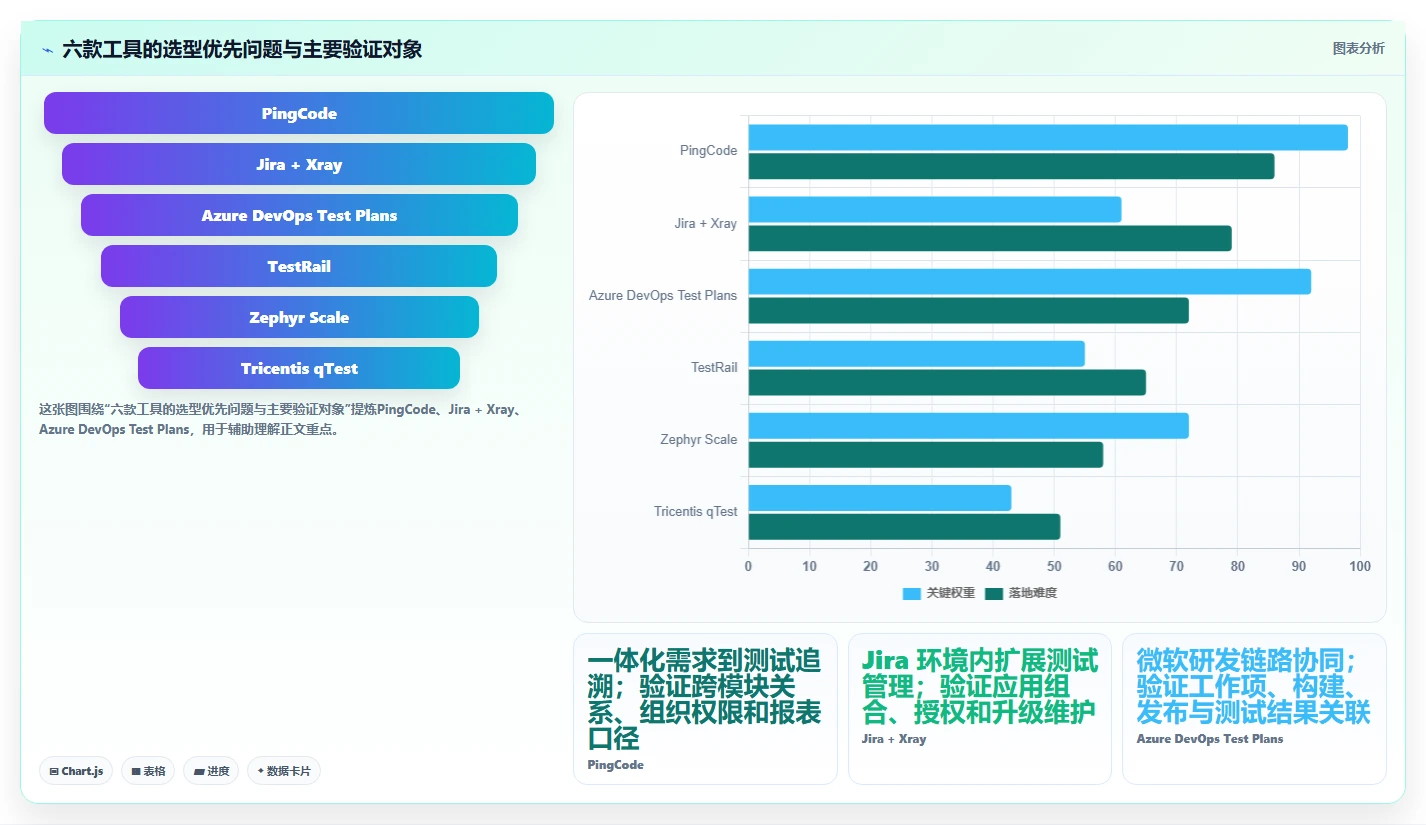Select the TestRail funnel bar
This screenshot has width=1426, height=825.
click(299, 266)
